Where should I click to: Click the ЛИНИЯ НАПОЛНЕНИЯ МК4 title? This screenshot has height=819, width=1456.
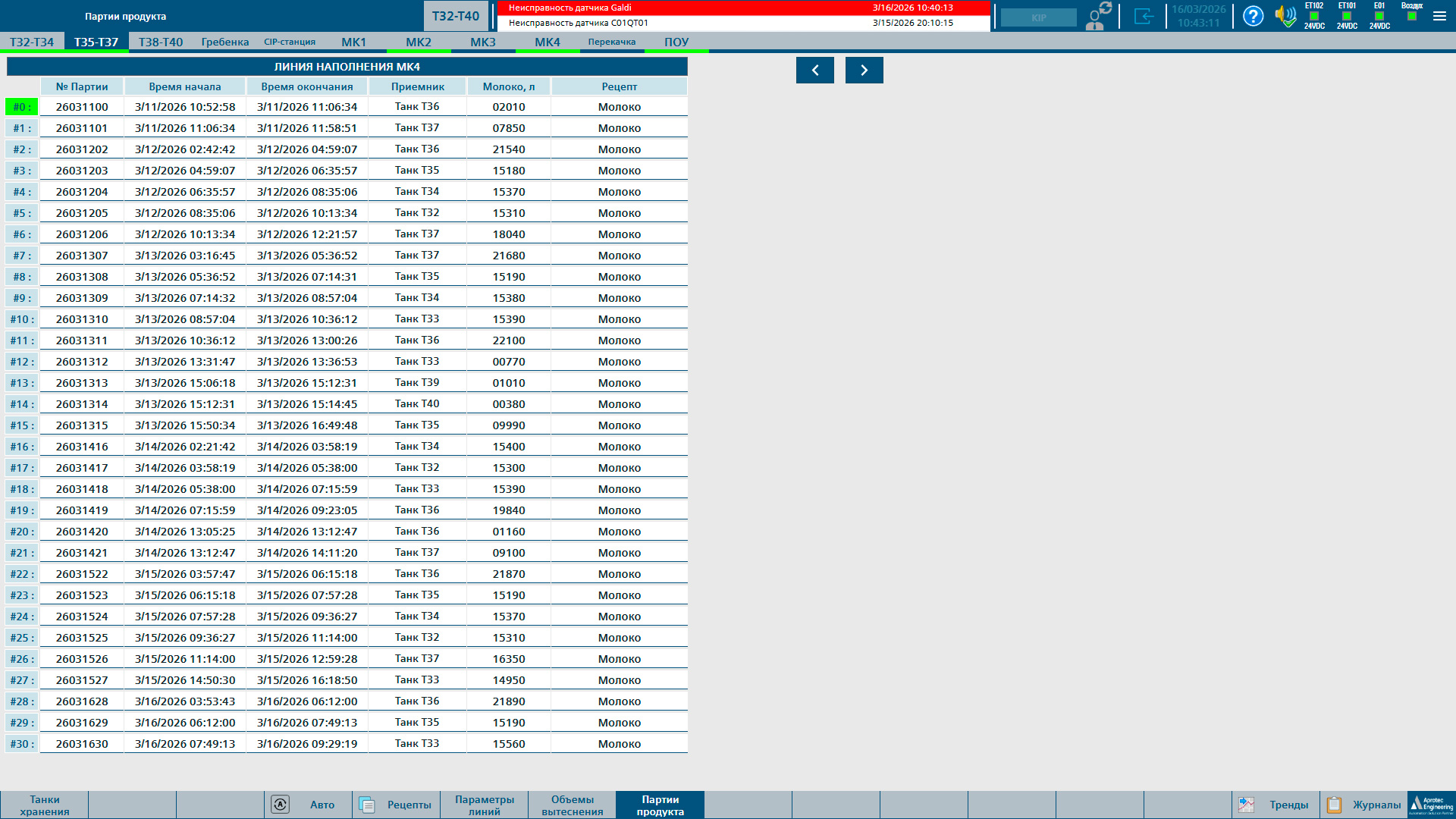pos(347,67)
